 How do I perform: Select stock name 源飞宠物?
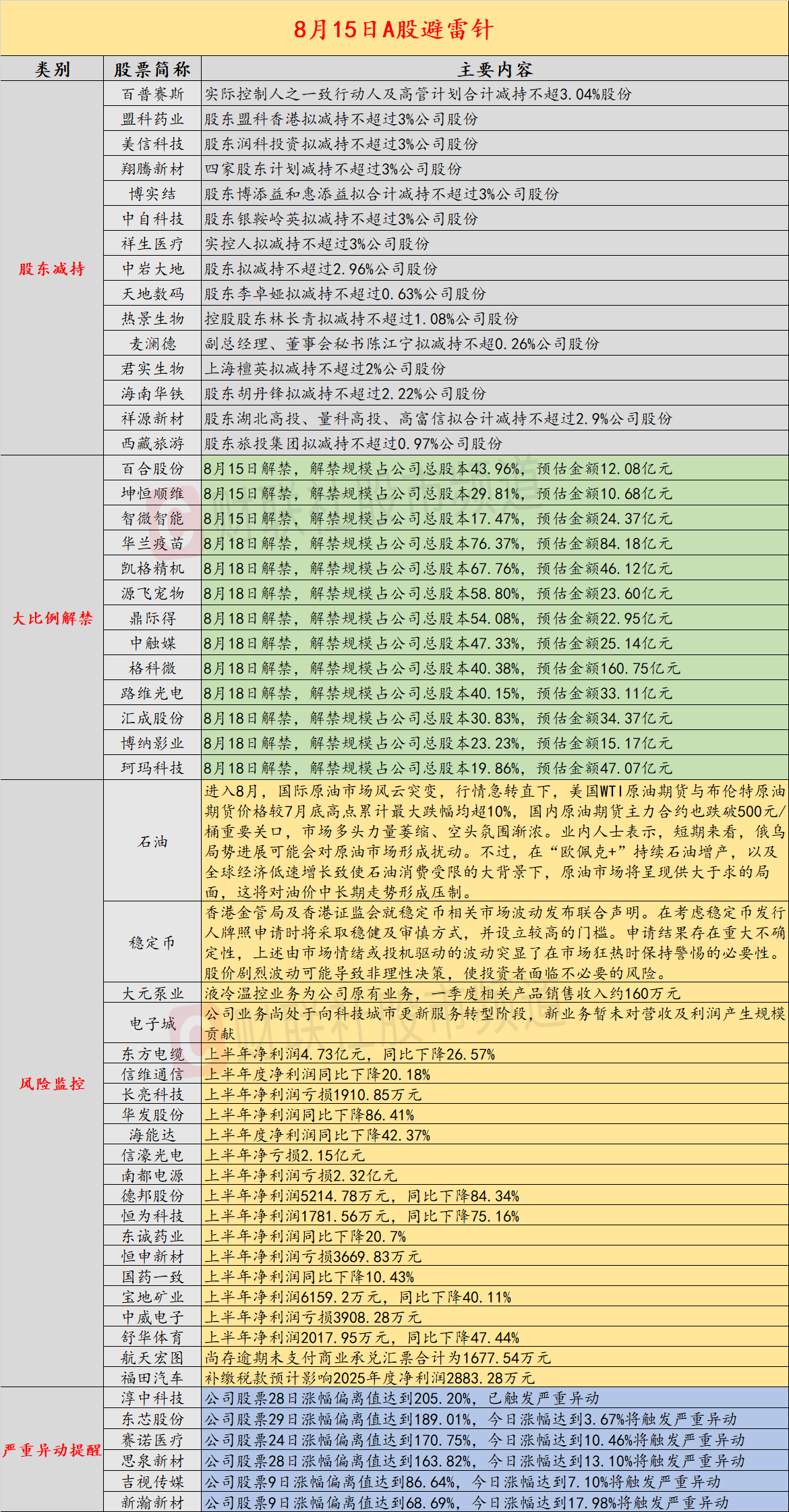tap(152, 593)
